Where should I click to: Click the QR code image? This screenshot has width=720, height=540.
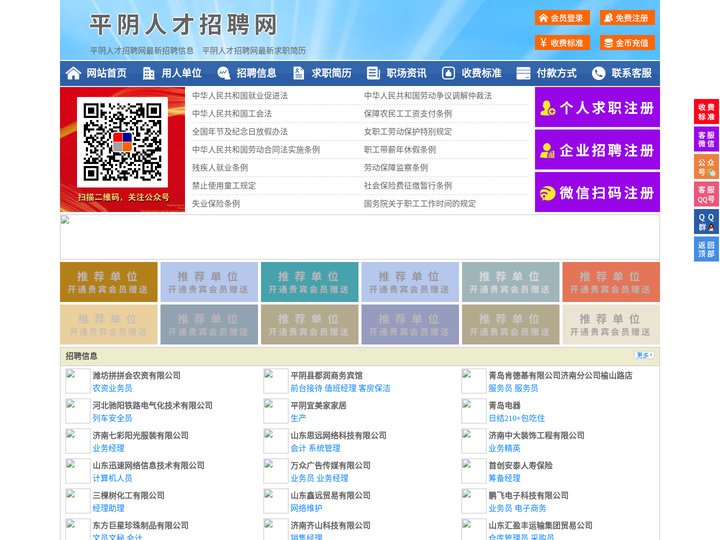click(122, 142)
